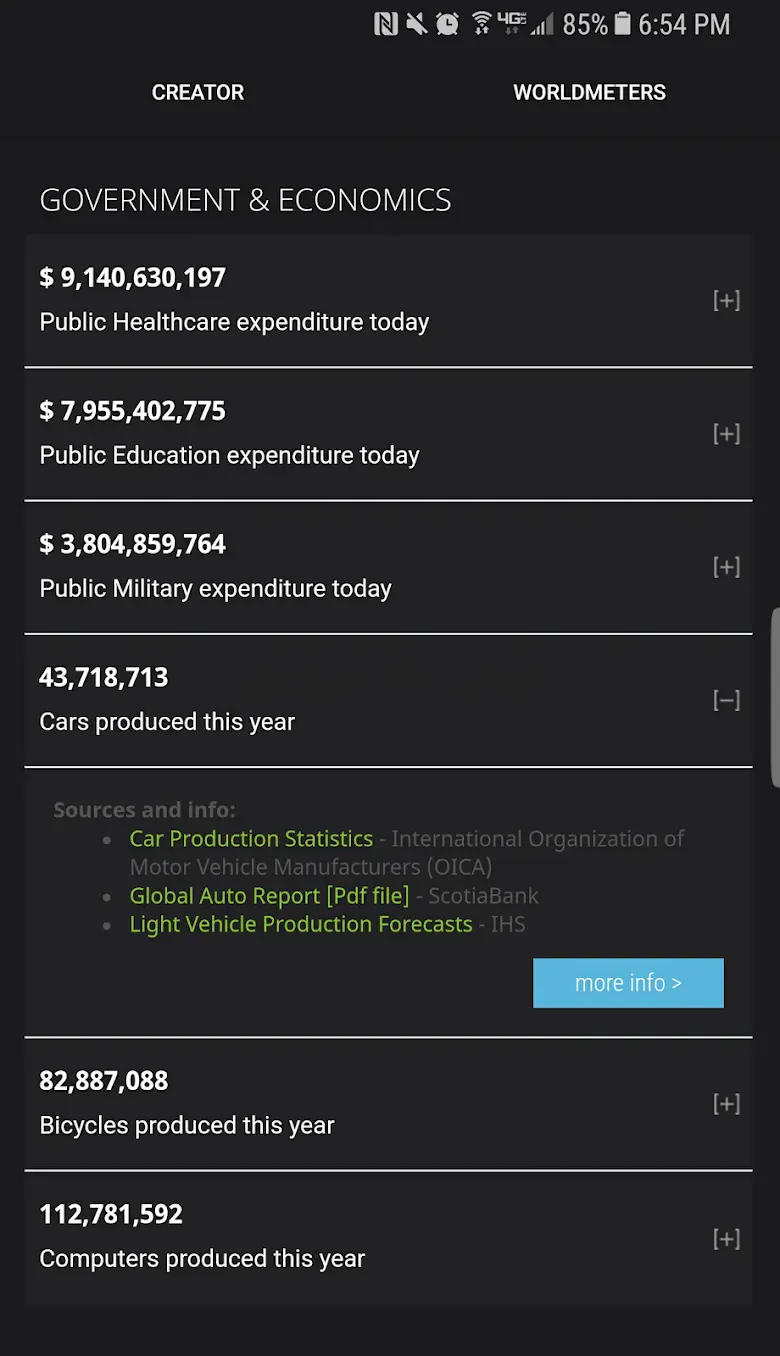
Task: Collapse the Cars produced this year section
Action: pyautogui.click(x=726, y=700)
